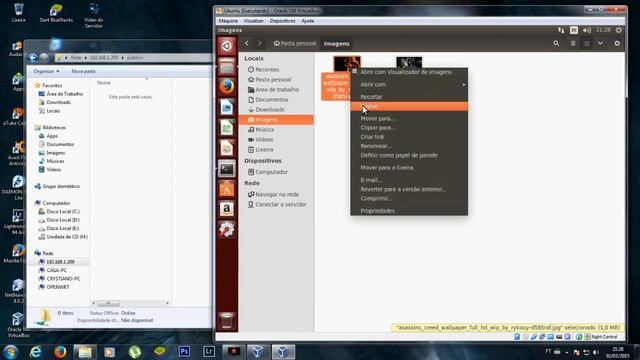
Task: Open Trash icon in Ubuntu launcher
Action: click(227, 320)
